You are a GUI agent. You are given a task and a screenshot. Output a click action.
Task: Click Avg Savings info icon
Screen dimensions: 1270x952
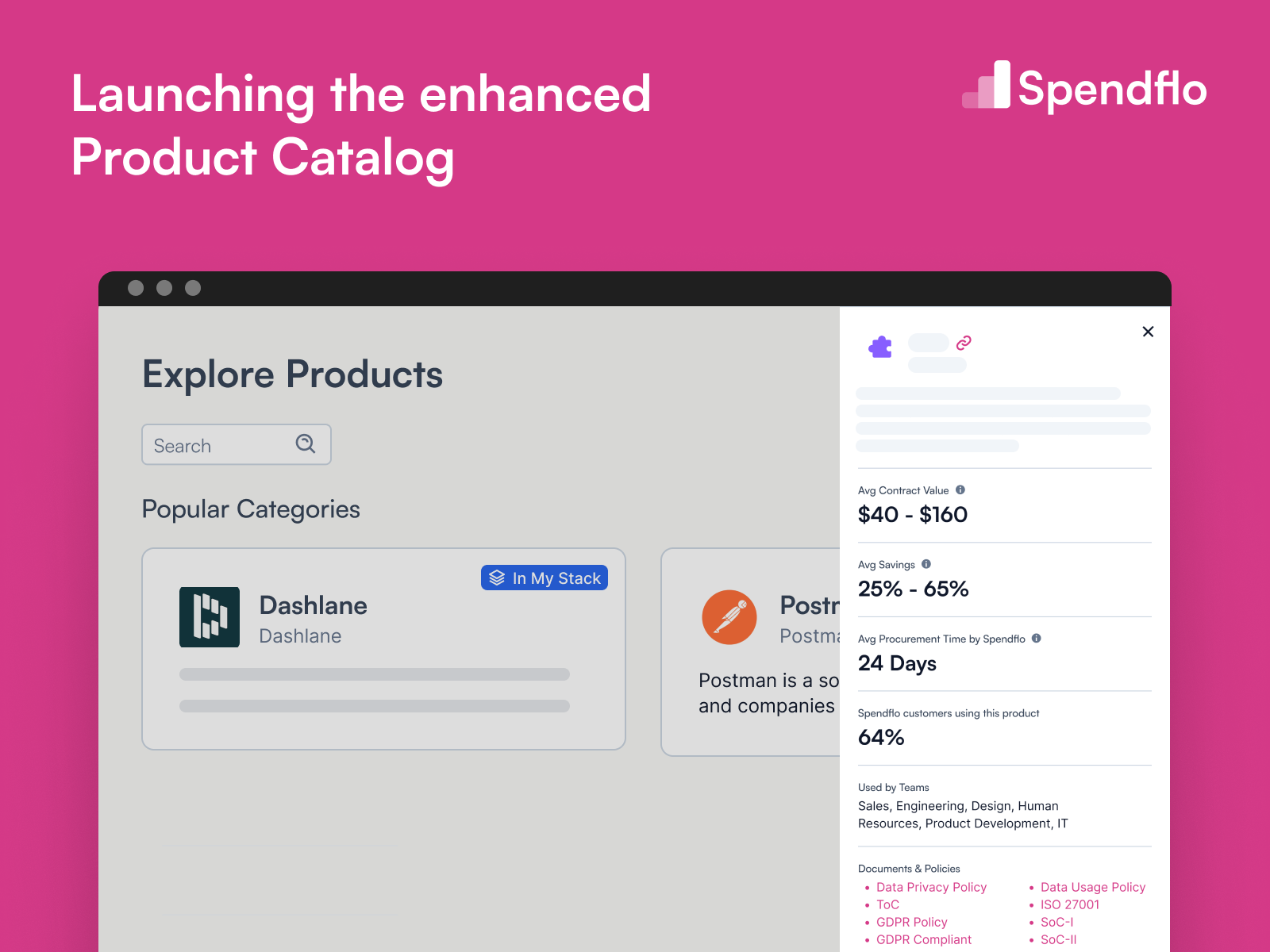click(x=926, y=564)
